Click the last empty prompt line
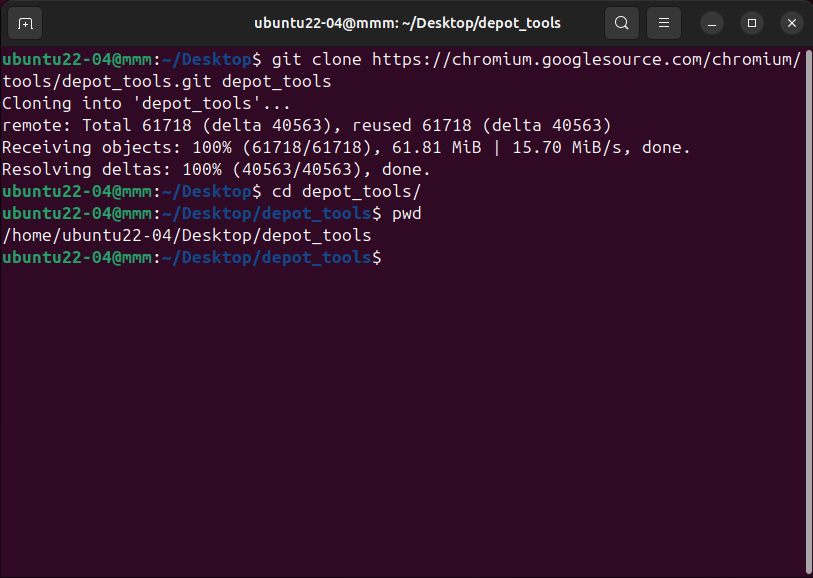 click(x=192, y=258)
